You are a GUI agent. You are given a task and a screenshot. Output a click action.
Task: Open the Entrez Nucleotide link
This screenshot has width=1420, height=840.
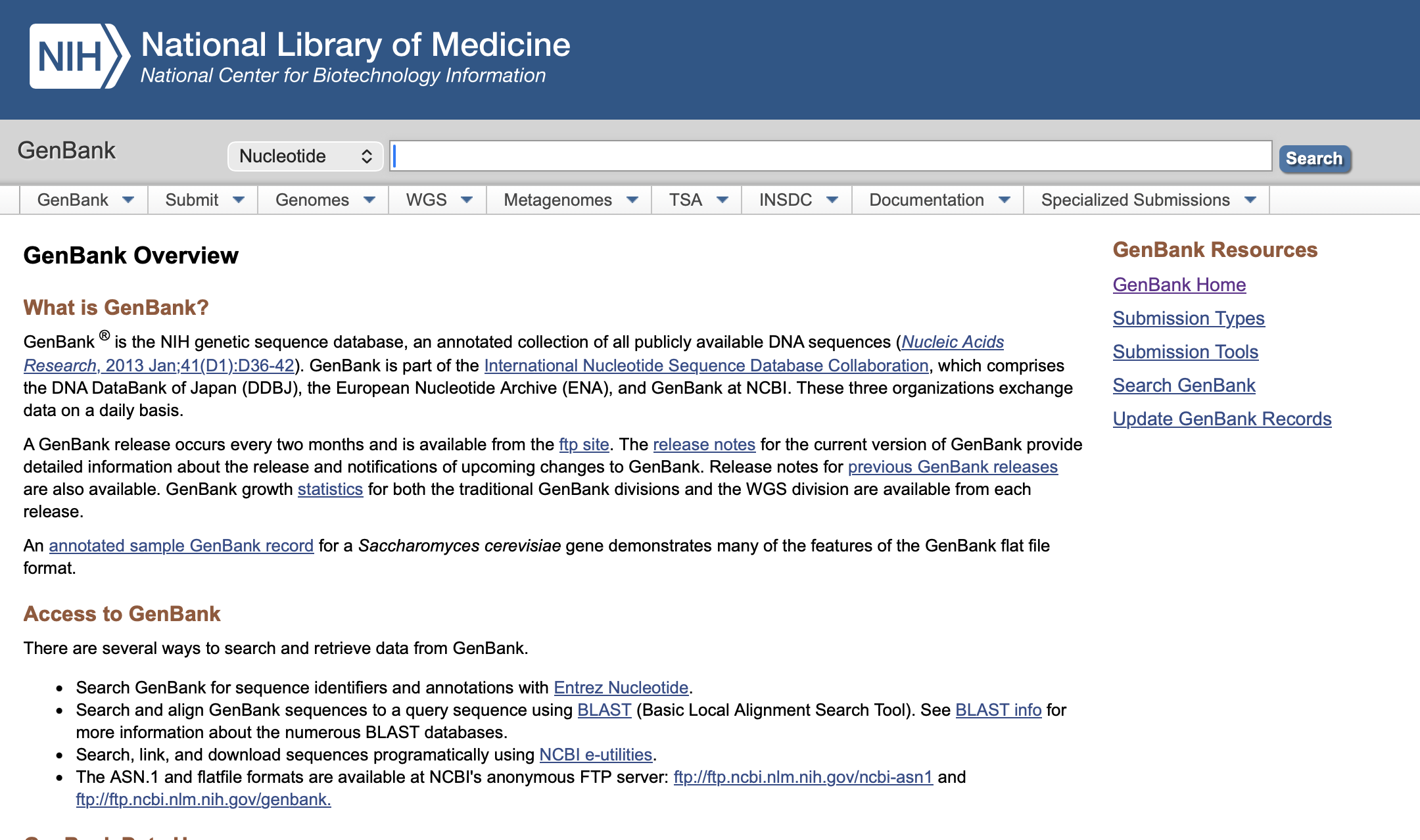point(621,688)
